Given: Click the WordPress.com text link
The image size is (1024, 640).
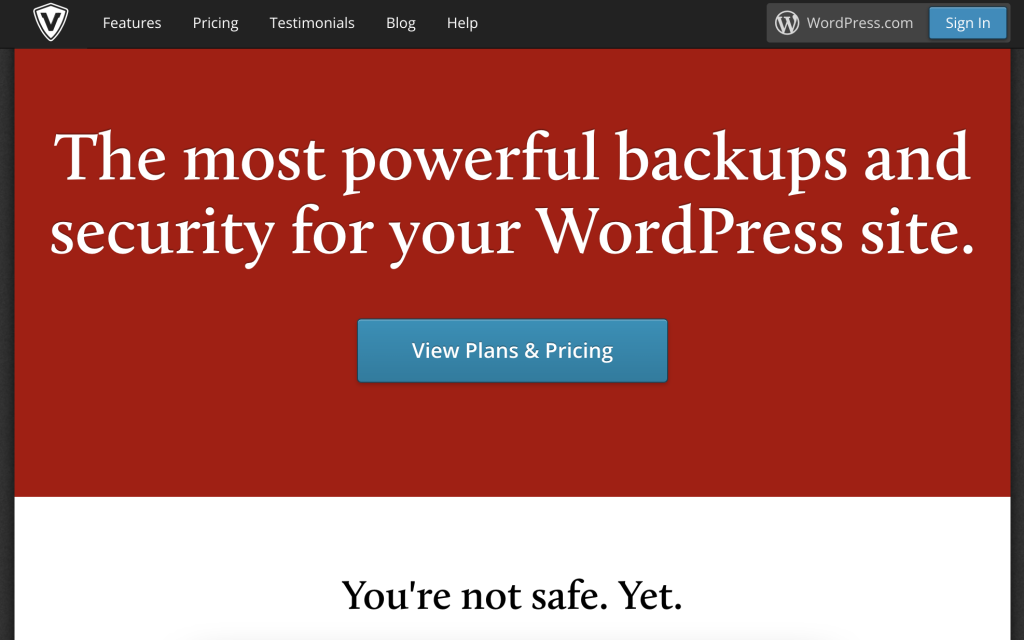Looking at the screenshot, I should click(x=859, y=23).
